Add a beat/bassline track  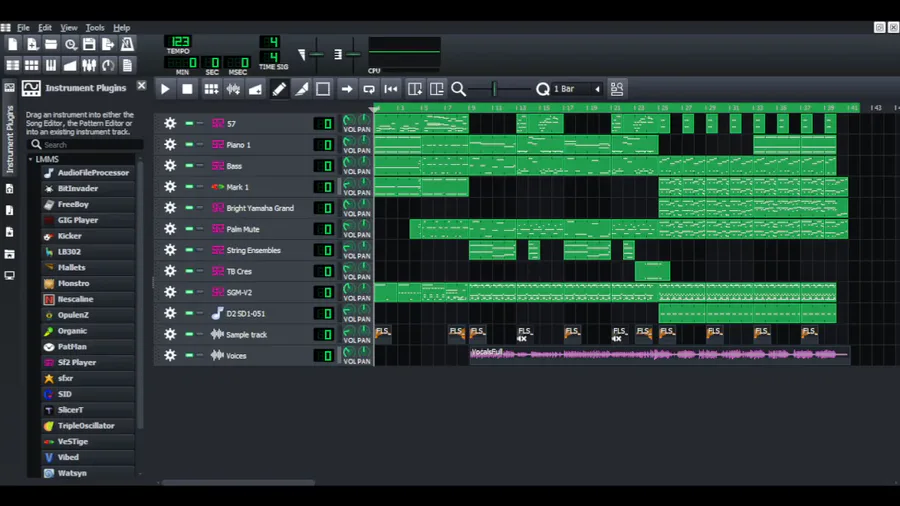211,89
